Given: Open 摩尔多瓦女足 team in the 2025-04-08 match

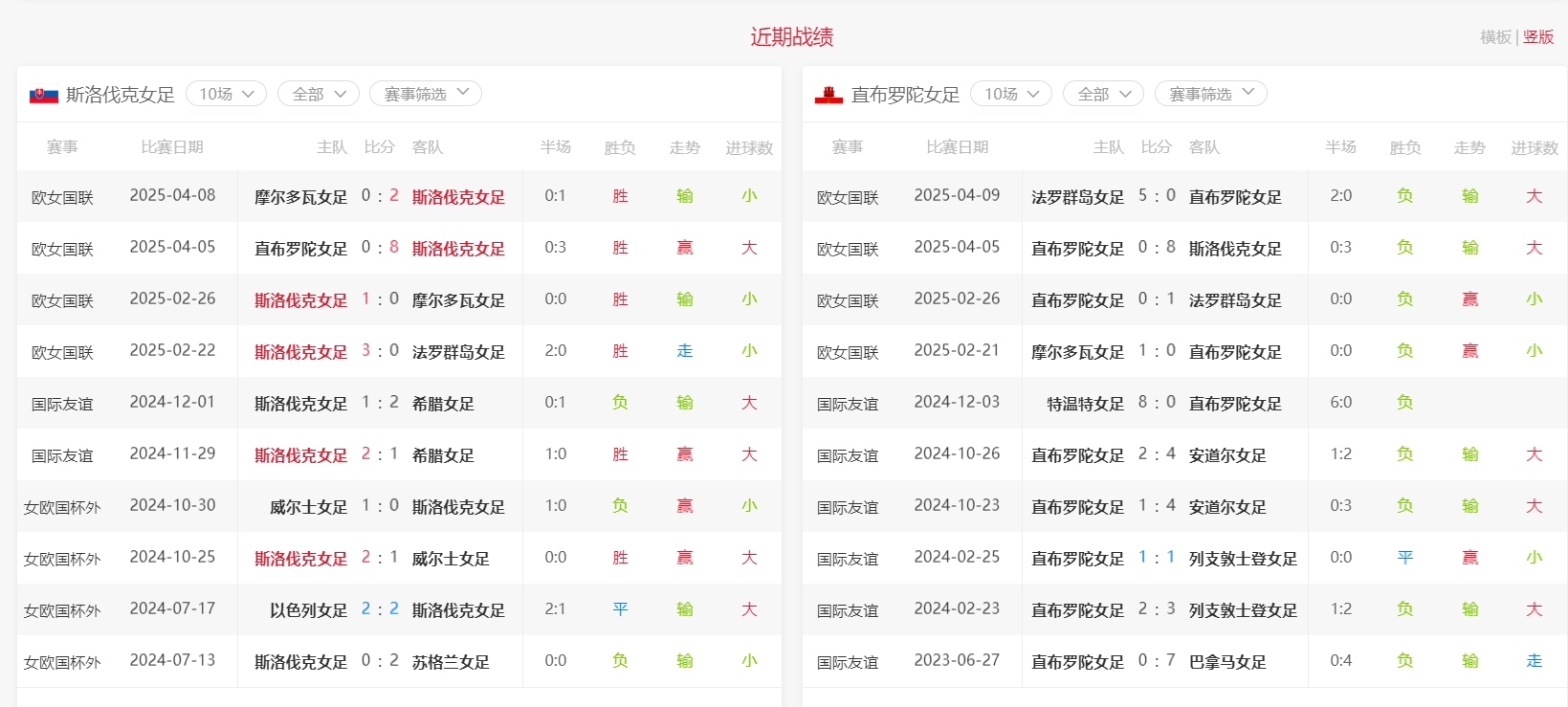Looking at the screenshot, I should click(300, 197).
